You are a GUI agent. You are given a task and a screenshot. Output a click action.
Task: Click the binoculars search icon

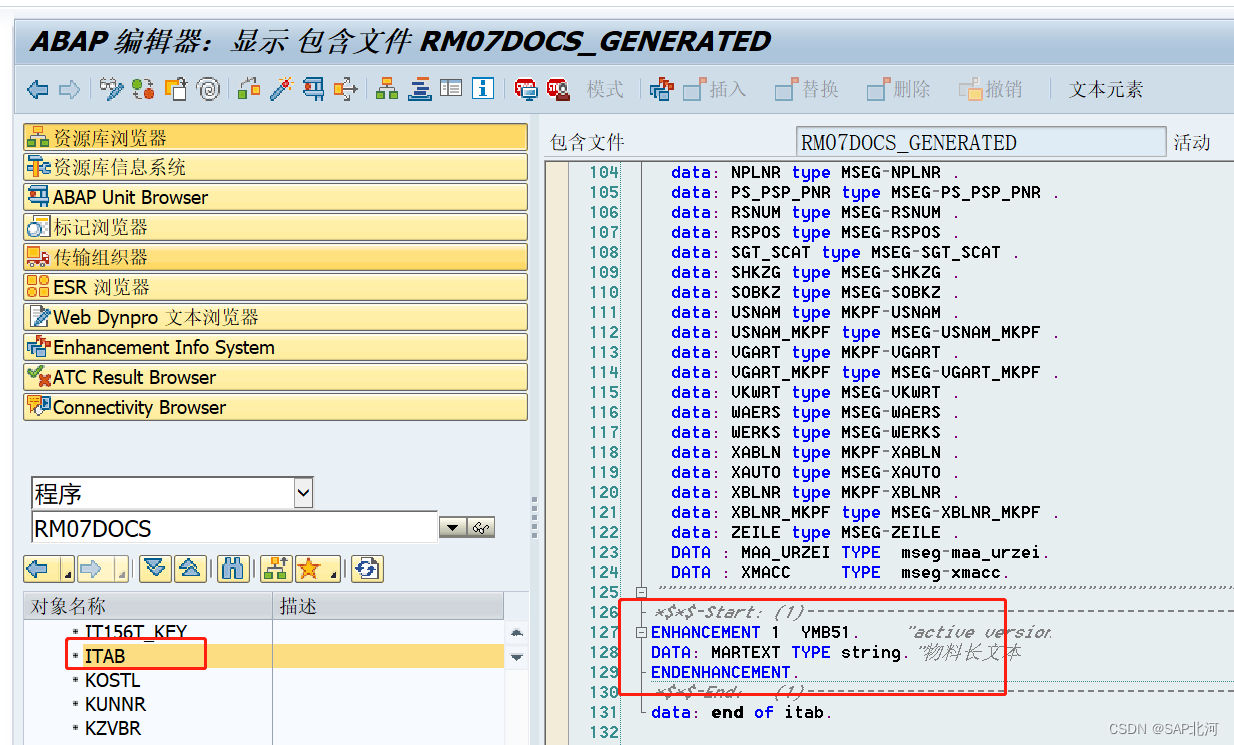[233, 569]
